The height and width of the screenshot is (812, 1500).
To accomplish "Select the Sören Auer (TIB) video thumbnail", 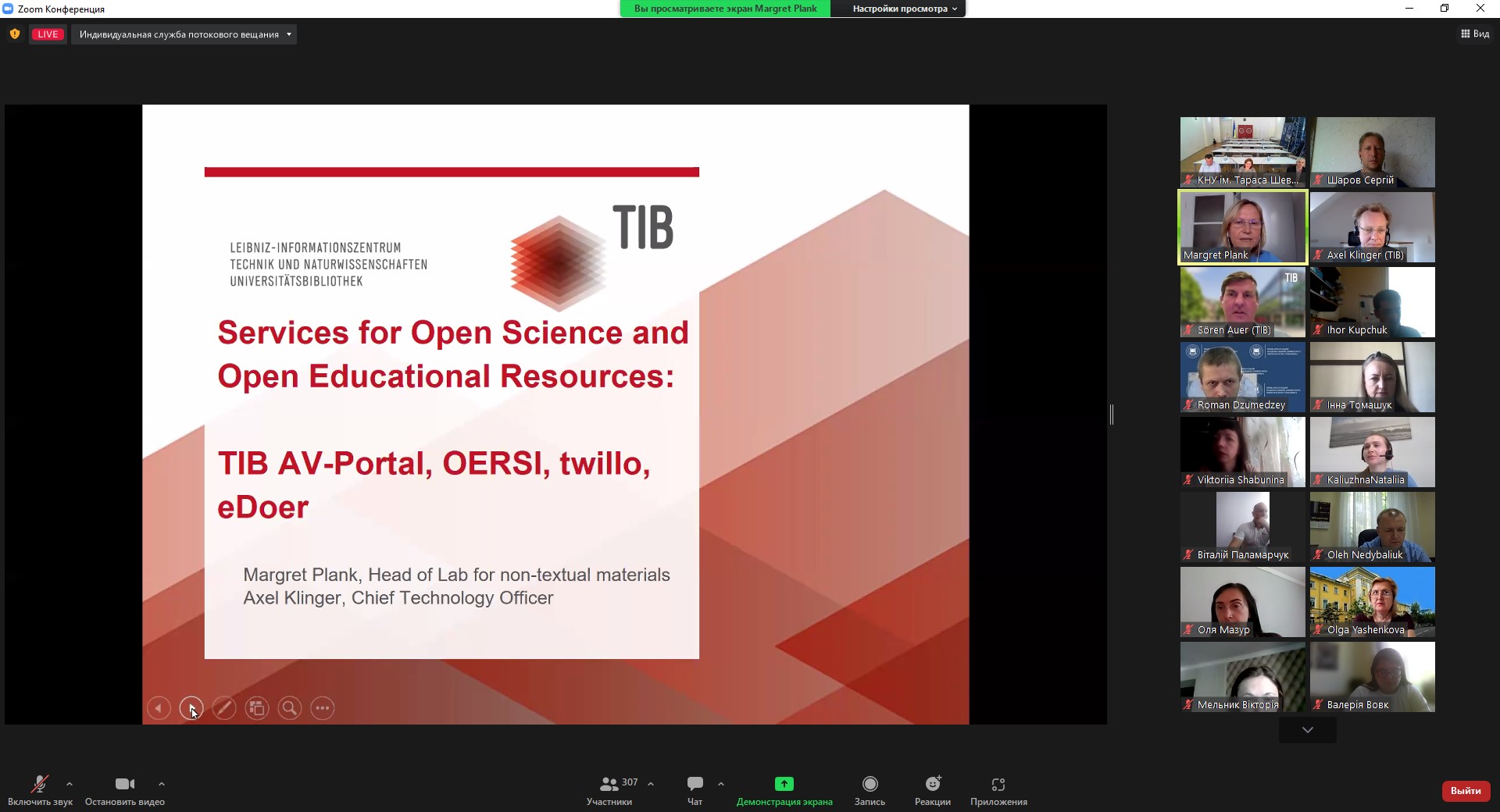I will point(1243,302).
